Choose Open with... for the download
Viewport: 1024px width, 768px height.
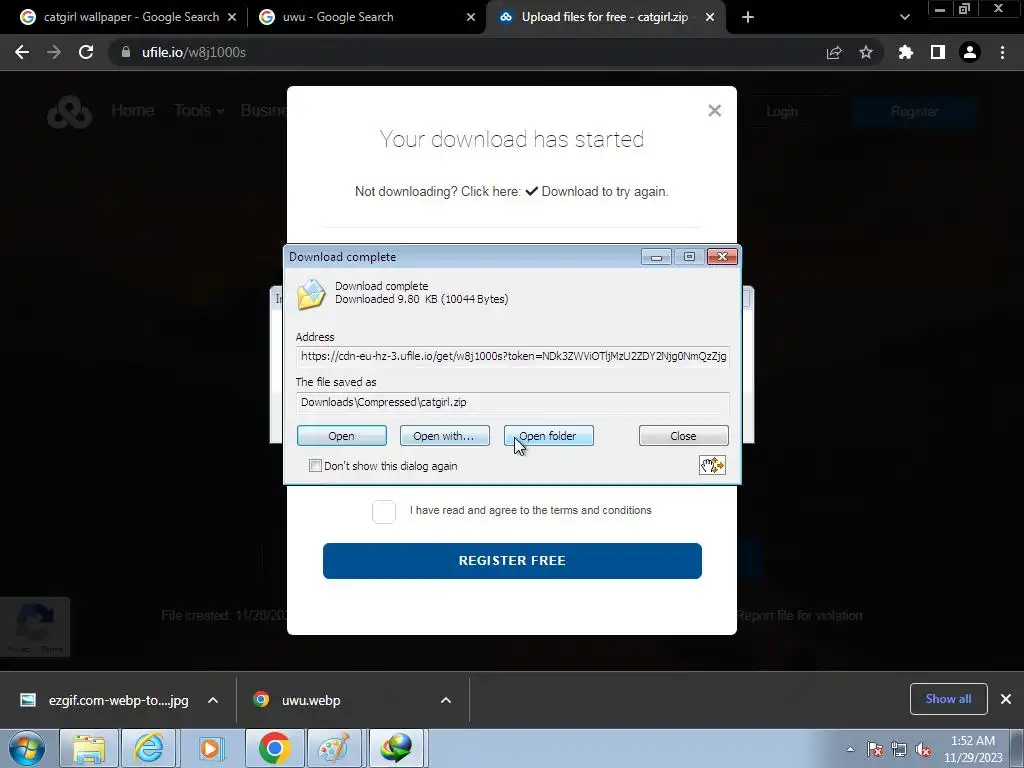click(x=444, y=436)
